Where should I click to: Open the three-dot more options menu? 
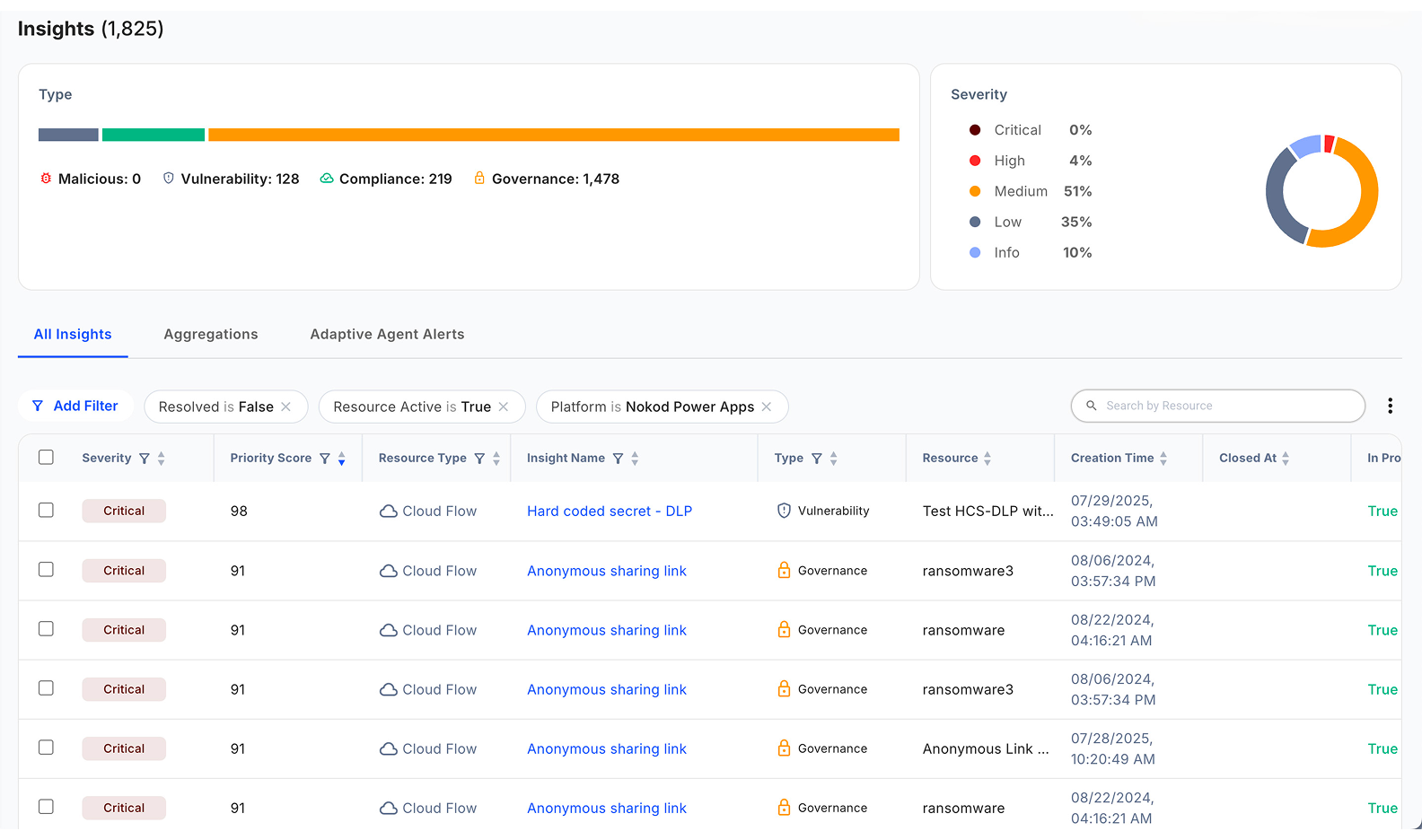pos(1390,406)
